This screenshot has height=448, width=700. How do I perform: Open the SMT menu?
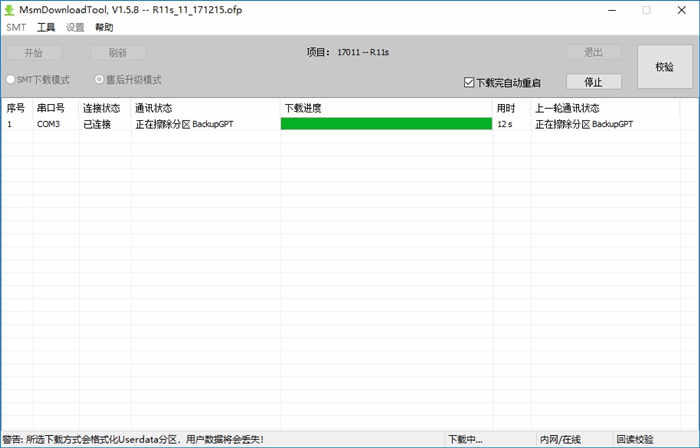point(16,28)
